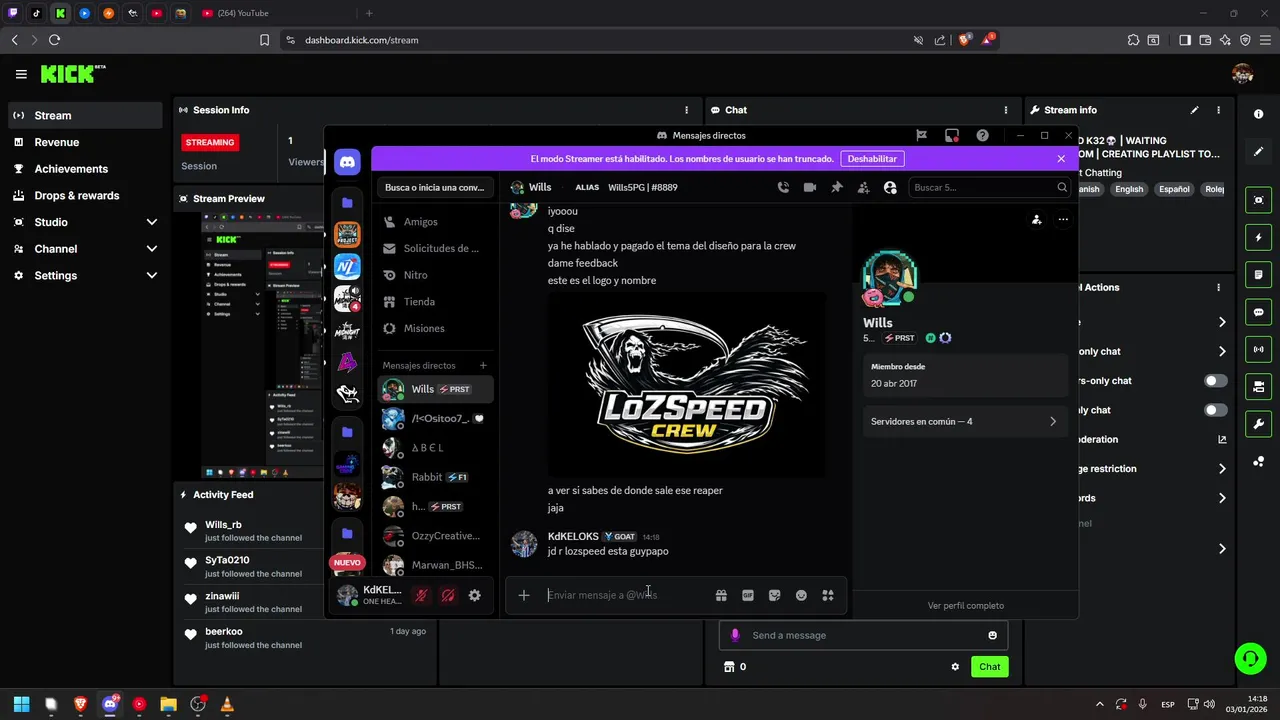Open the Amigos section
The height and width of the screenshot is (720, 1280).
(x=437, y=222)
